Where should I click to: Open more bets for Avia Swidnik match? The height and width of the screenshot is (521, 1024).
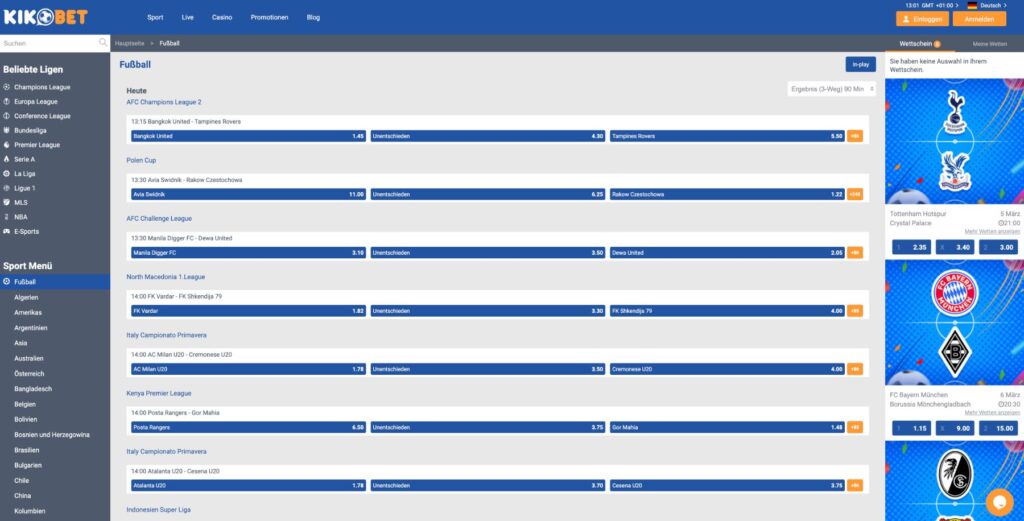click(855, 194)
